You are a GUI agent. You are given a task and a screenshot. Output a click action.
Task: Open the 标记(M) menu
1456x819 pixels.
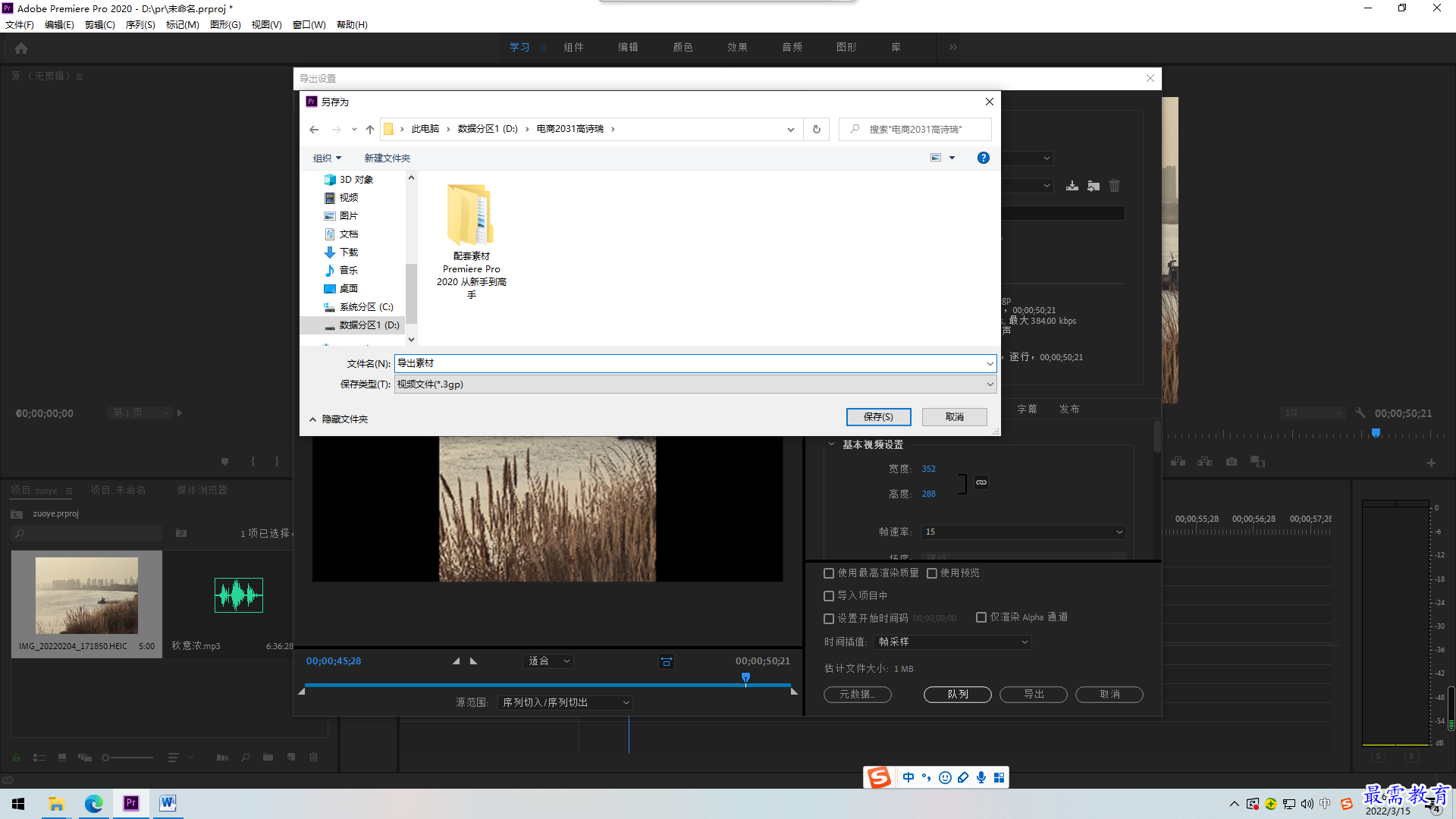click(183, 25)
